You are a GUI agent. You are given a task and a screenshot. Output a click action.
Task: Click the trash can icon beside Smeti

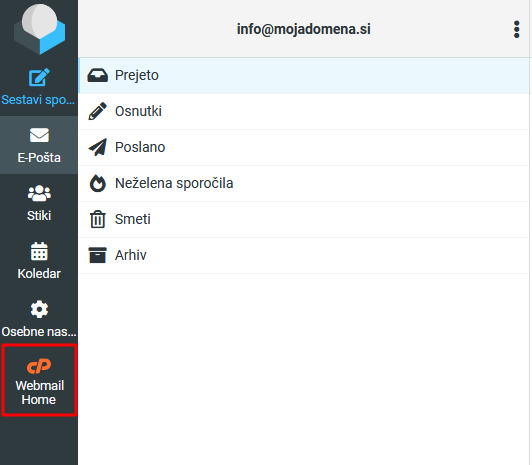(x=98, y=219)
